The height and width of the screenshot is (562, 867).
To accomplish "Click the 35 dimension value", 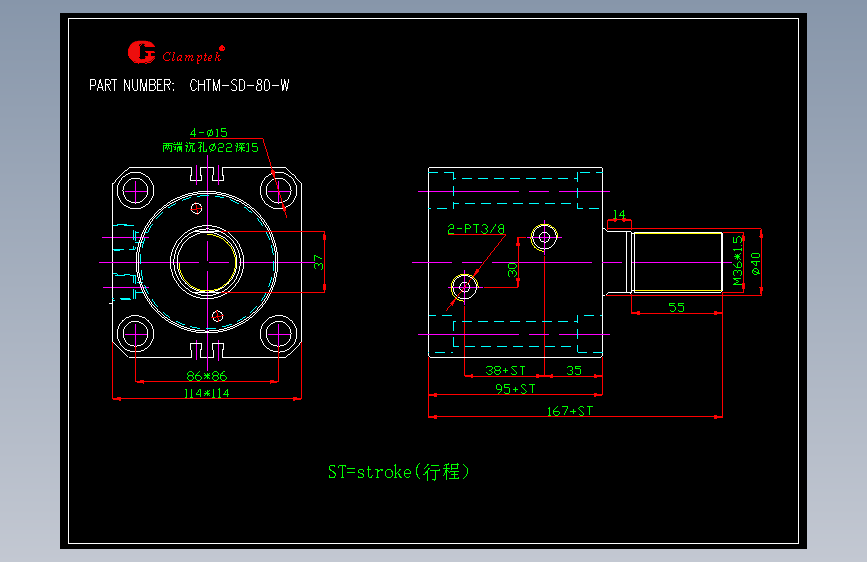I will pos(574,371).
